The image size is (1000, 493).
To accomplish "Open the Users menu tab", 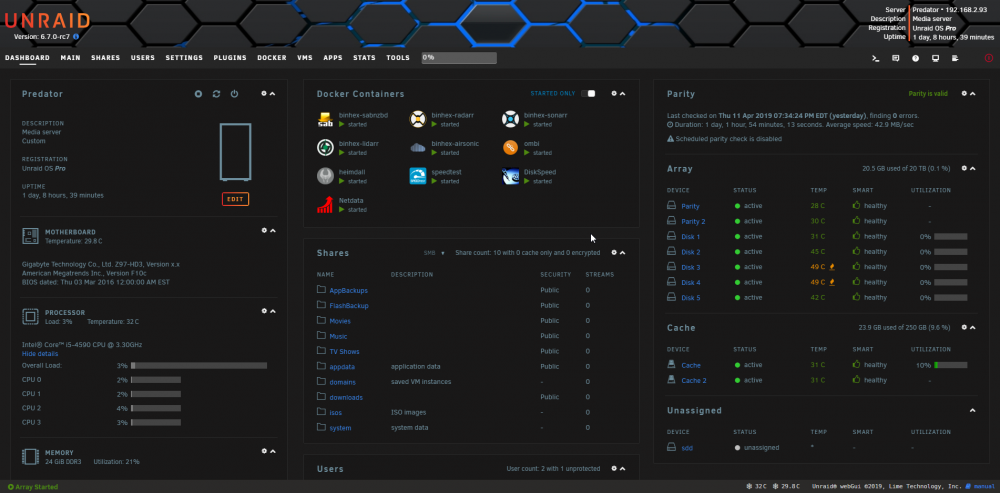I will click(143, 57).
